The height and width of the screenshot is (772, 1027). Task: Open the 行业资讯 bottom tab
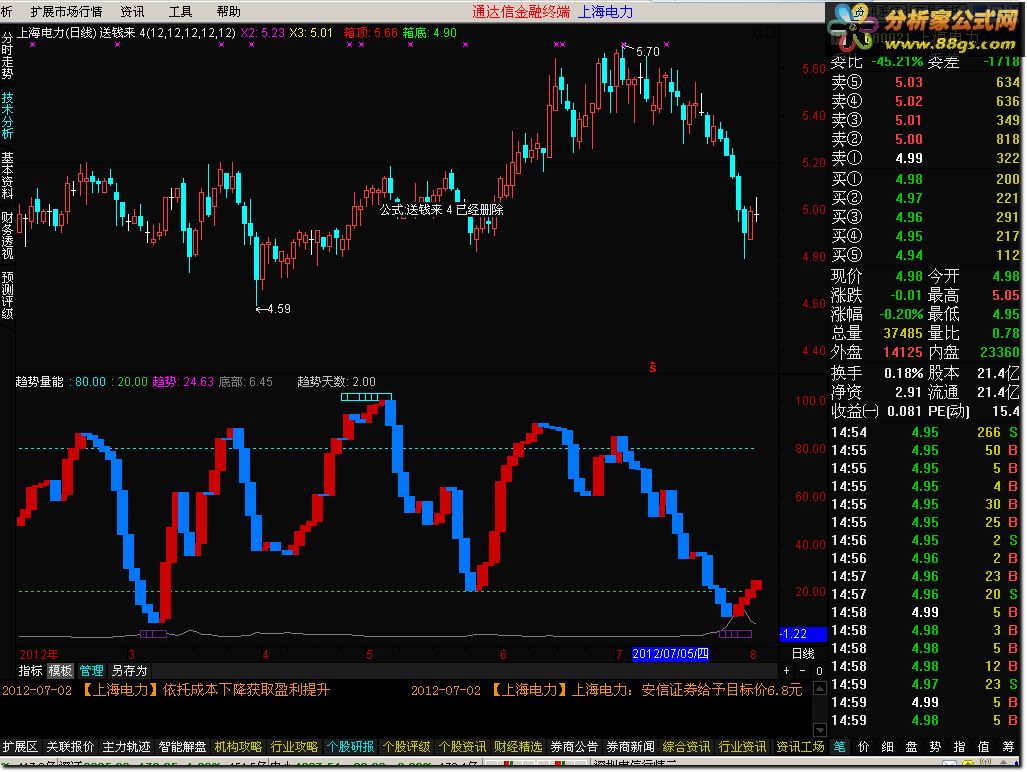click(x=742, y=746)
